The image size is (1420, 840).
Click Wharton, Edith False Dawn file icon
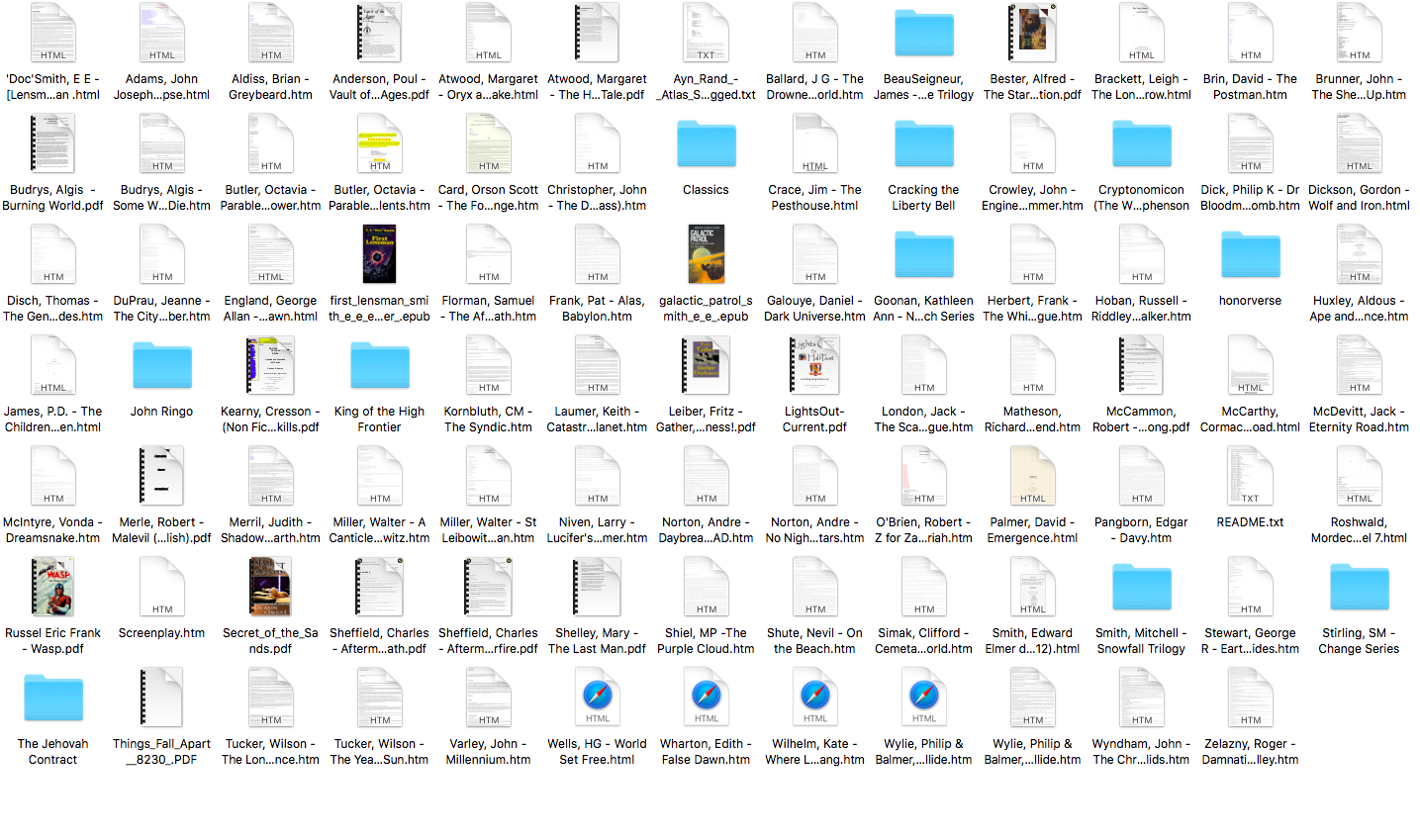tap(706, 697)
